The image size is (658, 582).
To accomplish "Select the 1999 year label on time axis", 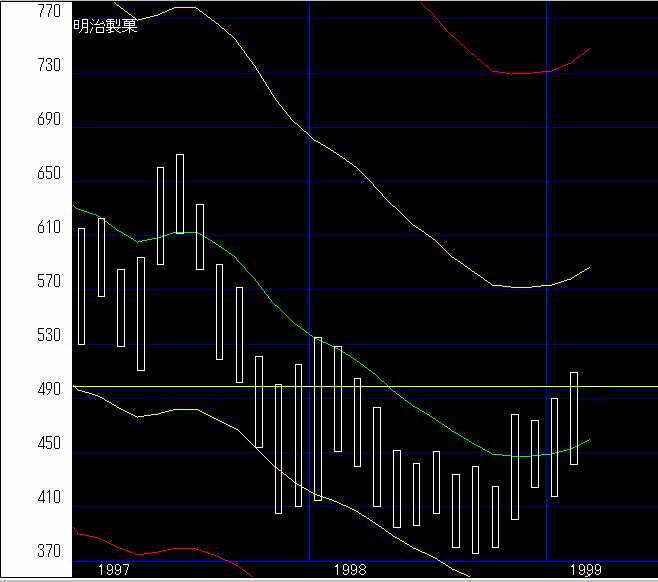I will click(x=584, y=569).
